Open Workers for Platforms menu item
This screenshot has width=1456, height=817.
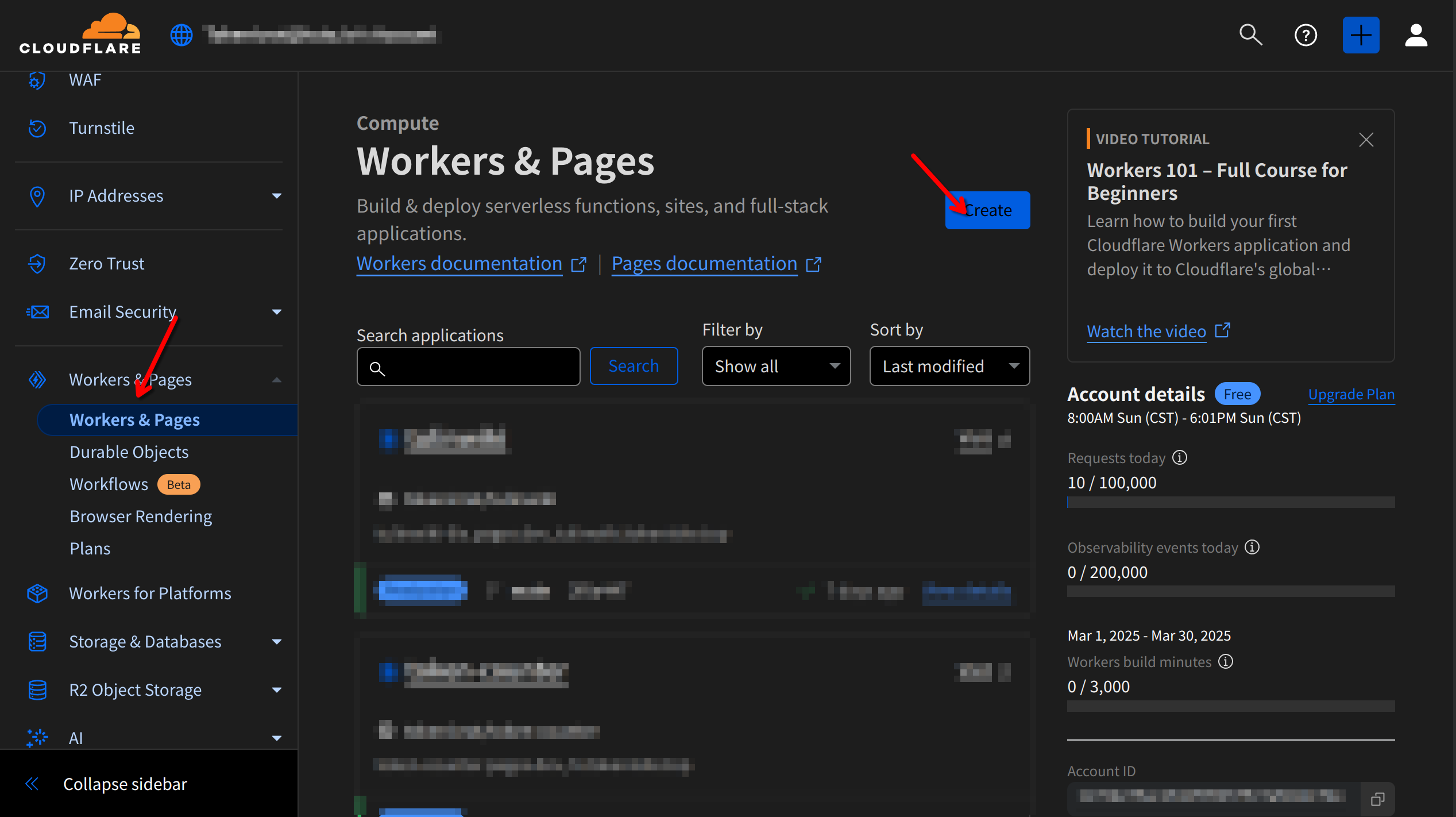150,594
